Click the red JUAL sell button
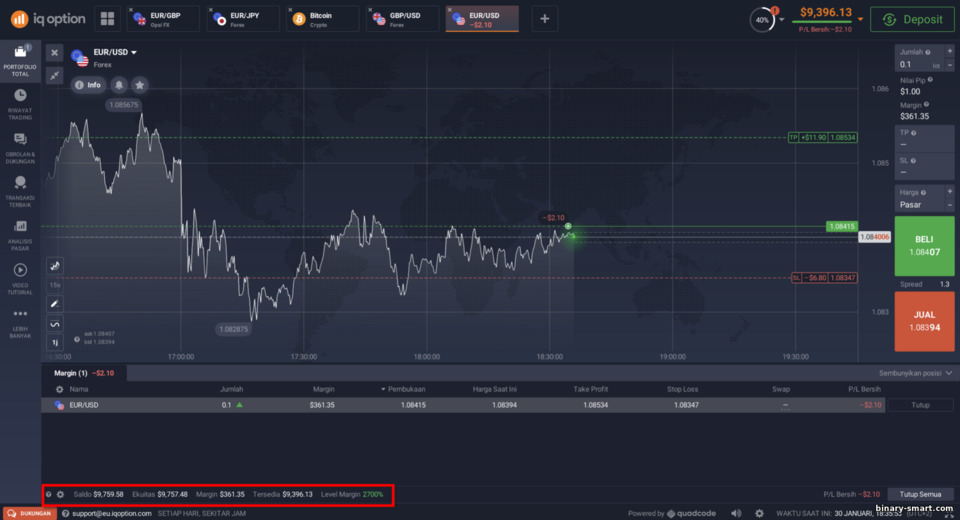The image size is (960, 520). point(924,321)
